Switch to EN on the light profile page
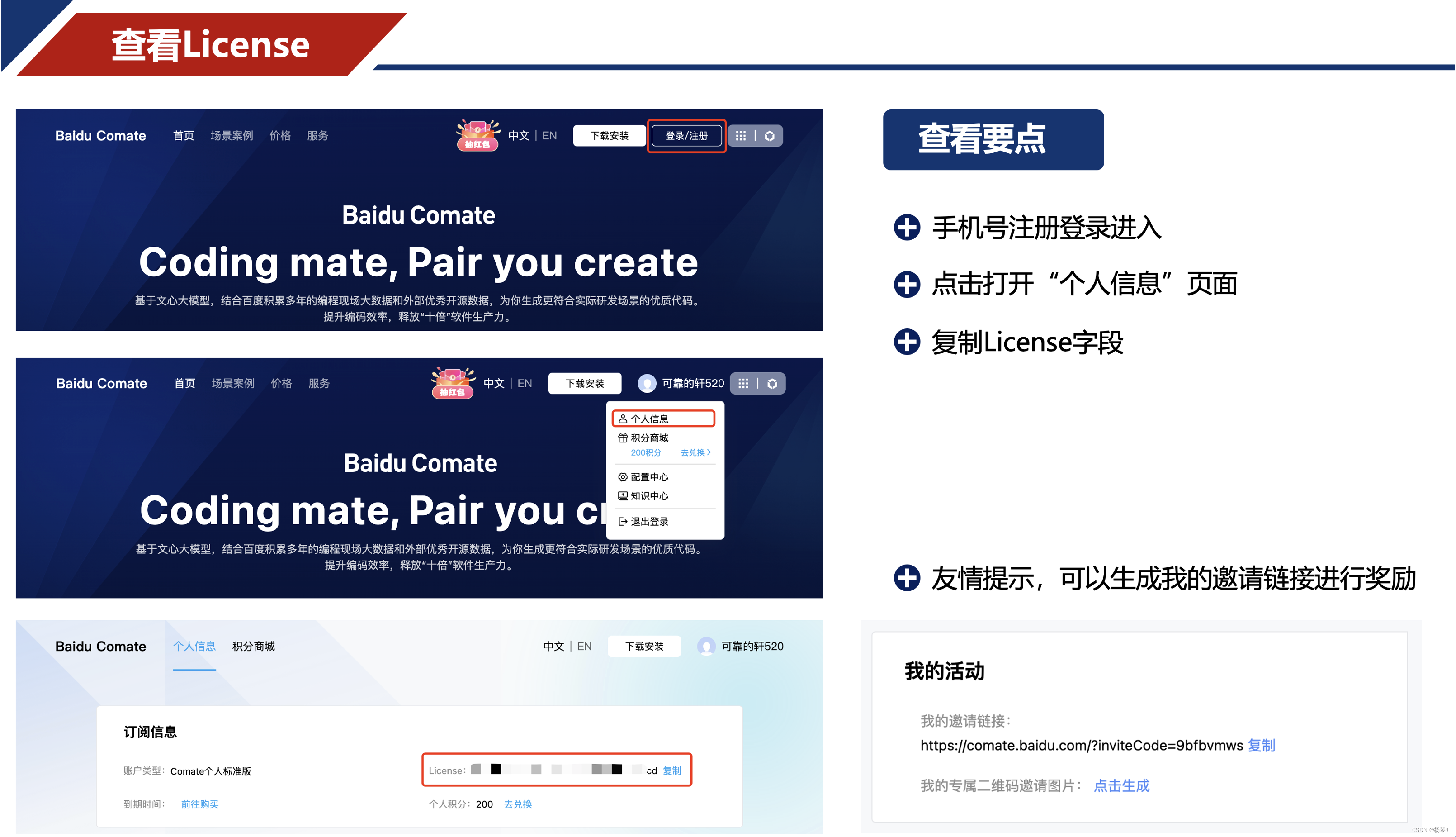 click(x=584, y=646)
